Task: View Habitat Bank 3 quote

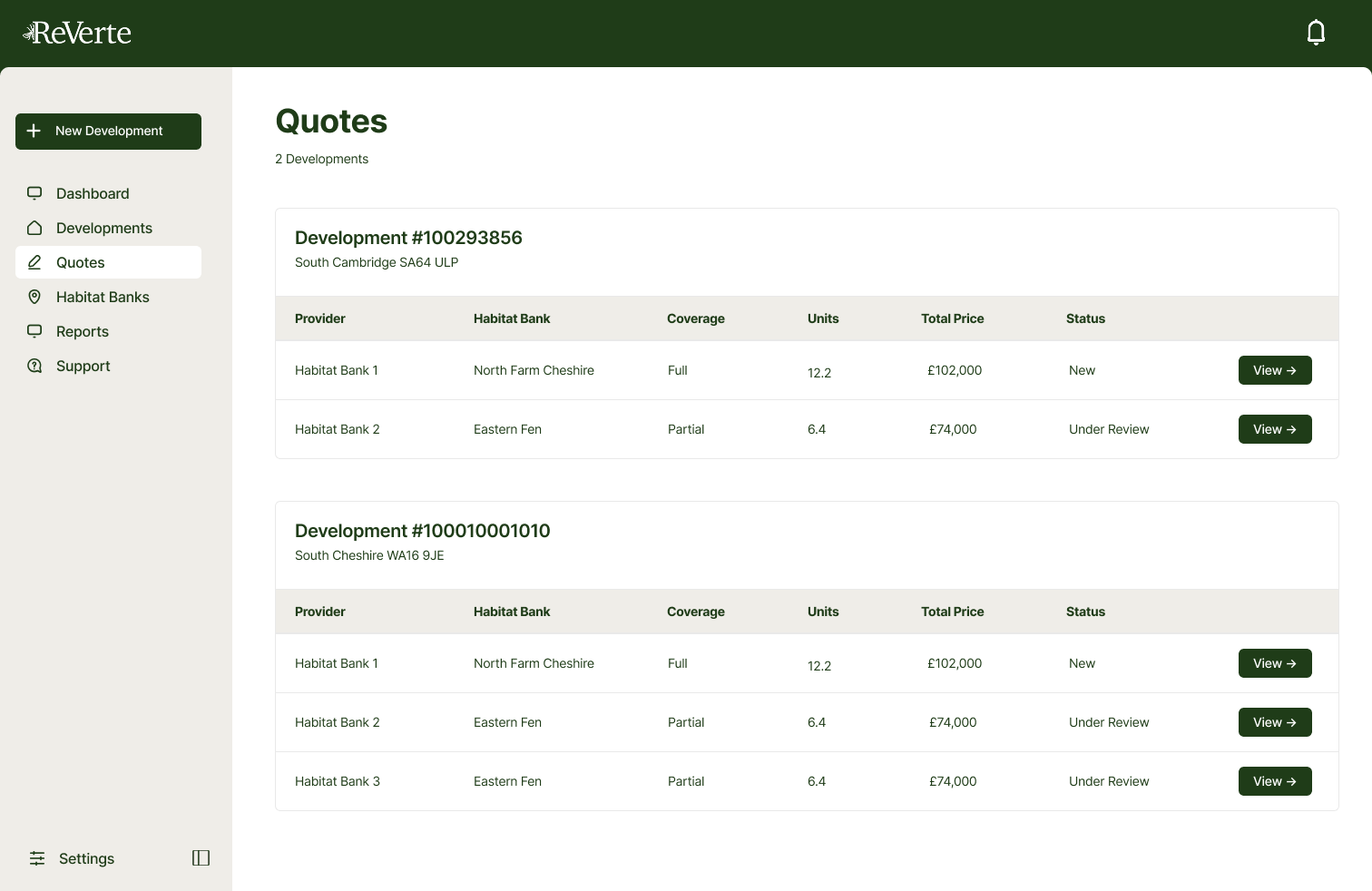Action: click(1274, 781)
